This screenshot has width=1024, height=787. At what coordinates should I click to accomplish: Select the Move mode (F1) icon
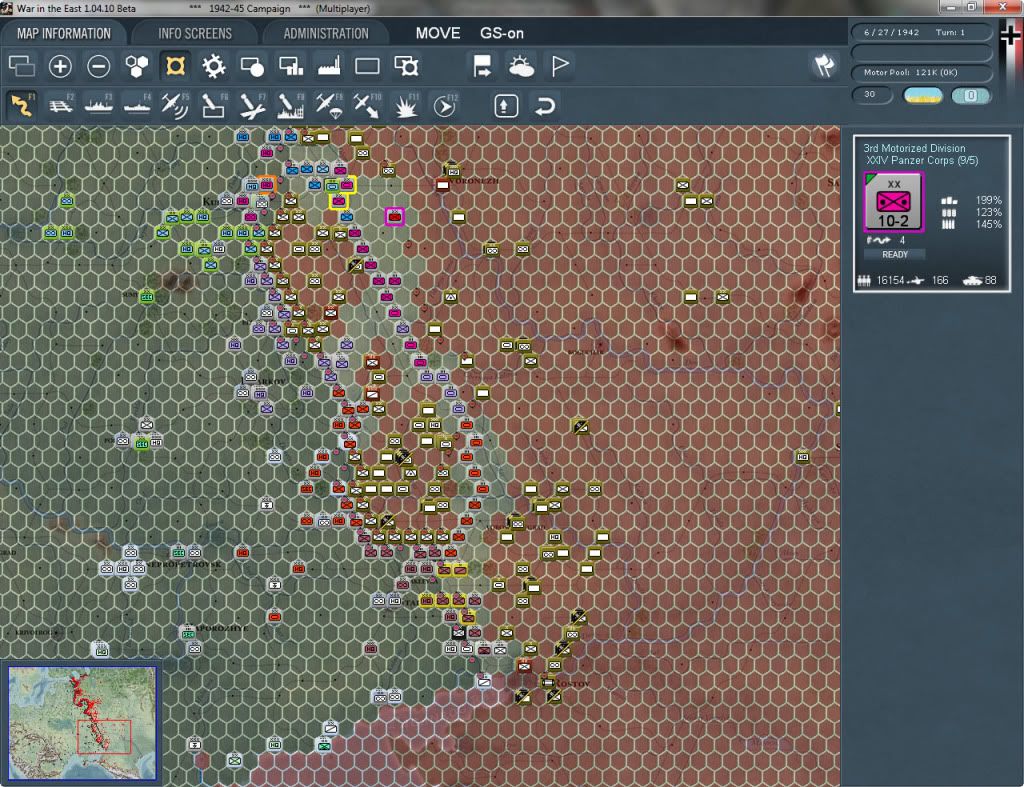tap(22, 105)
